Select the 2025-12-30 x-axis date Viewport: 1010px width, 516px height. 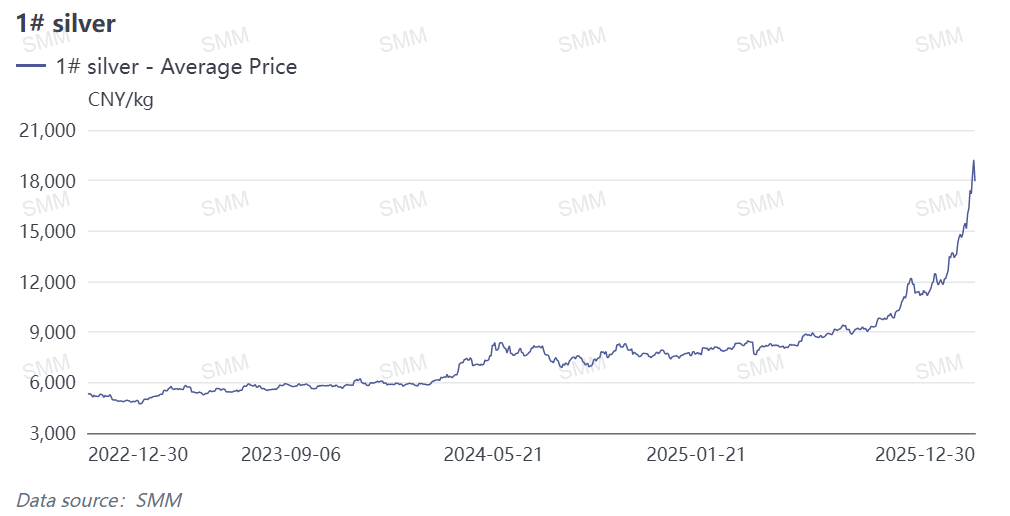(924, 454)
